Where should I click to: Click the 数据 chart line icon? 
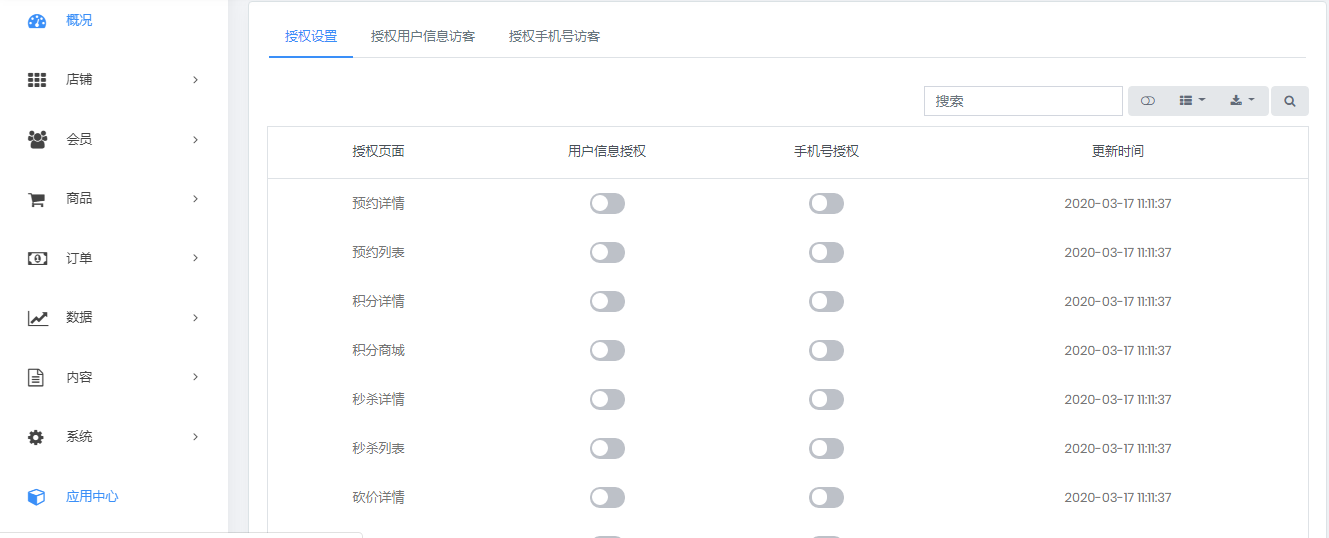37,318
